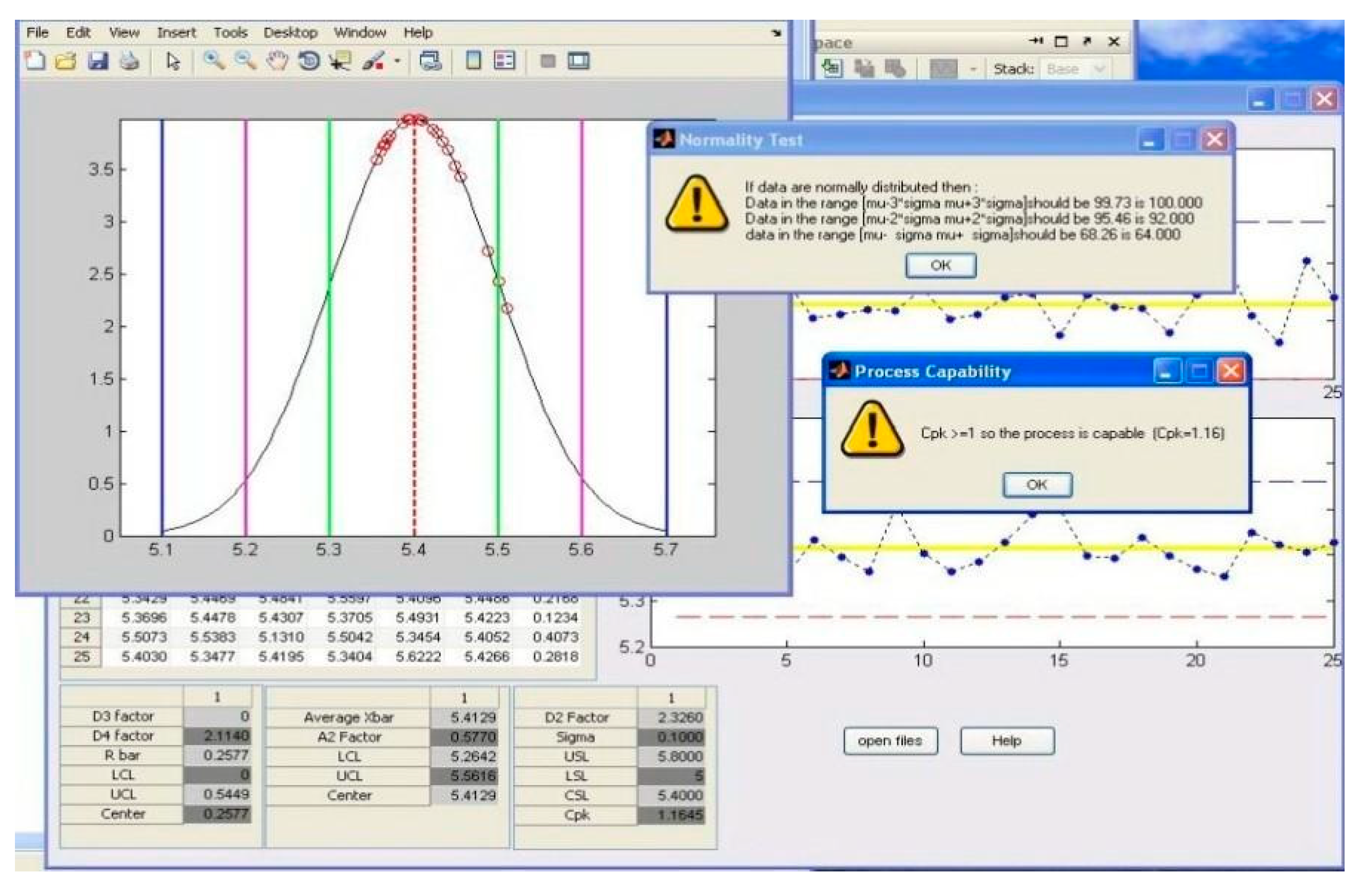
Task: Save the current figure
Action: pos(98,62)
